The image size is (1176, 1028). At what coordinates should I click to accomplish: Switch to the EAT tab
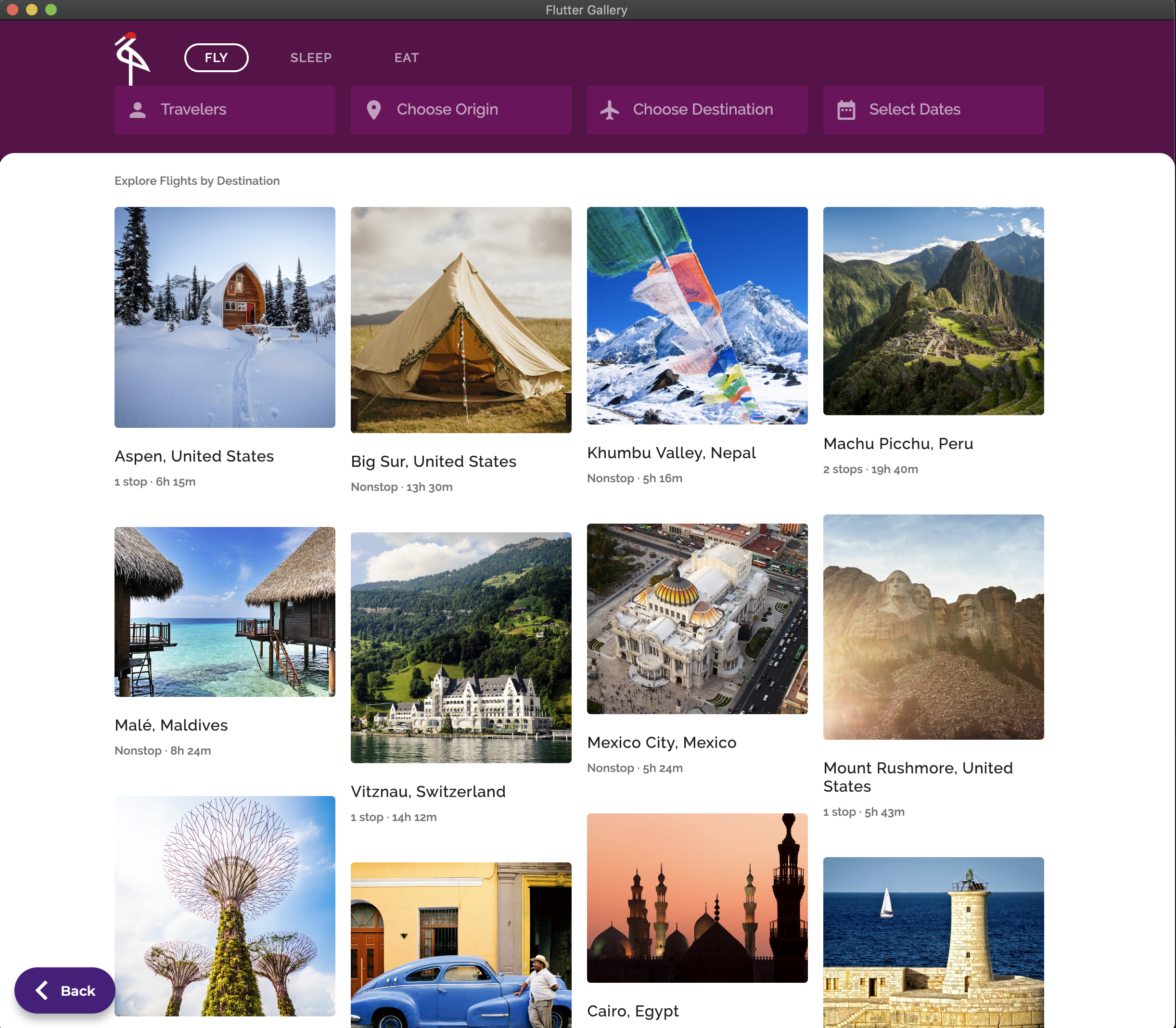(406, 58)
